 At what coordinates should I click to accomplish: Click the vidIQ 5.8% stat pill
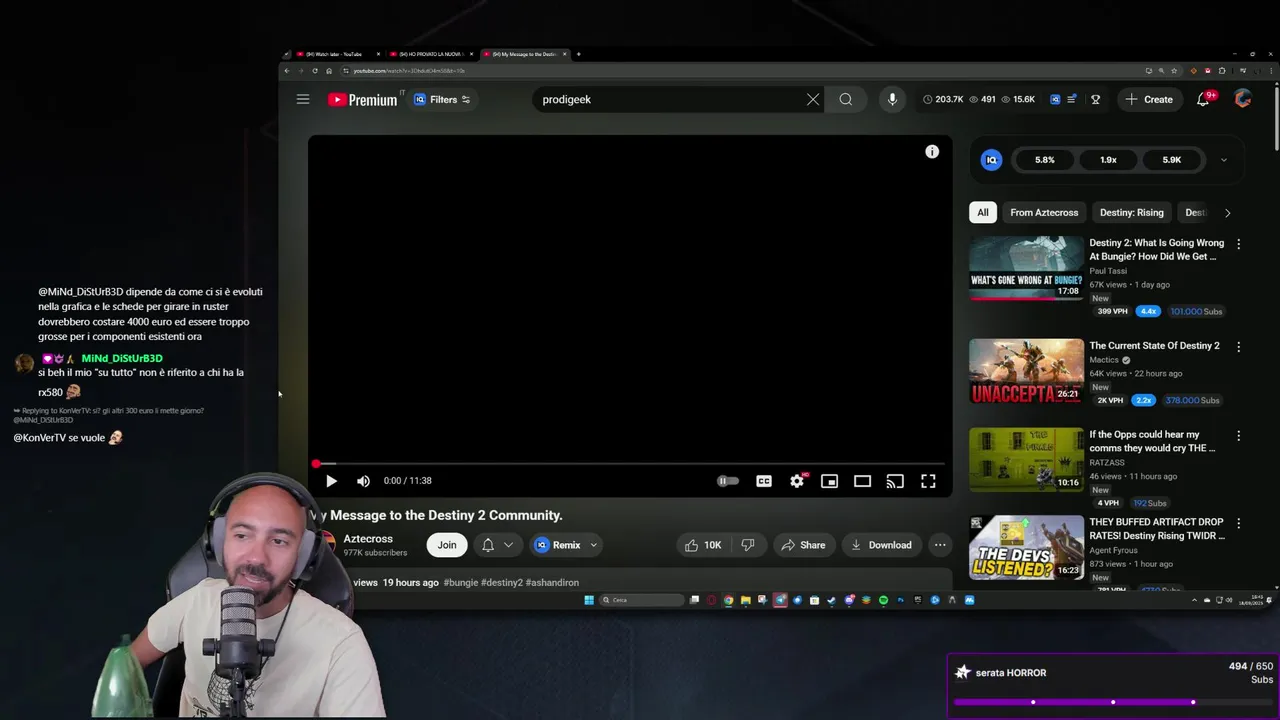pyautogui.click(x=1044, y=160)
